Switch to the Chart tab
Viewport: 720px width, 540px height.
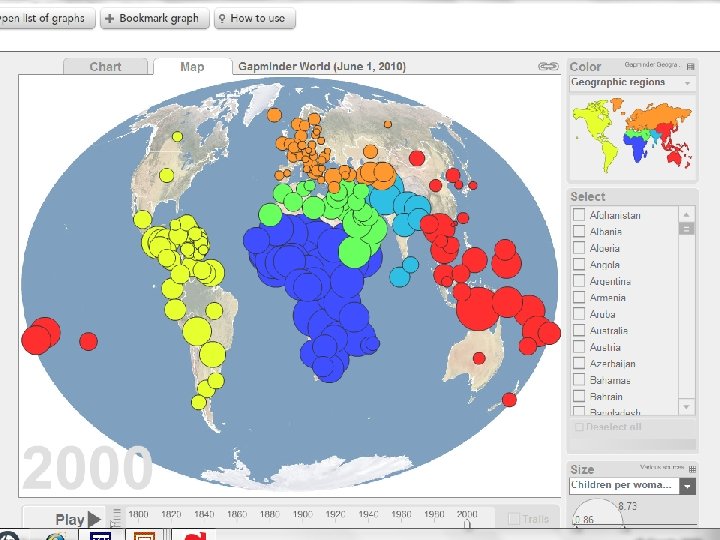(105, 67)
